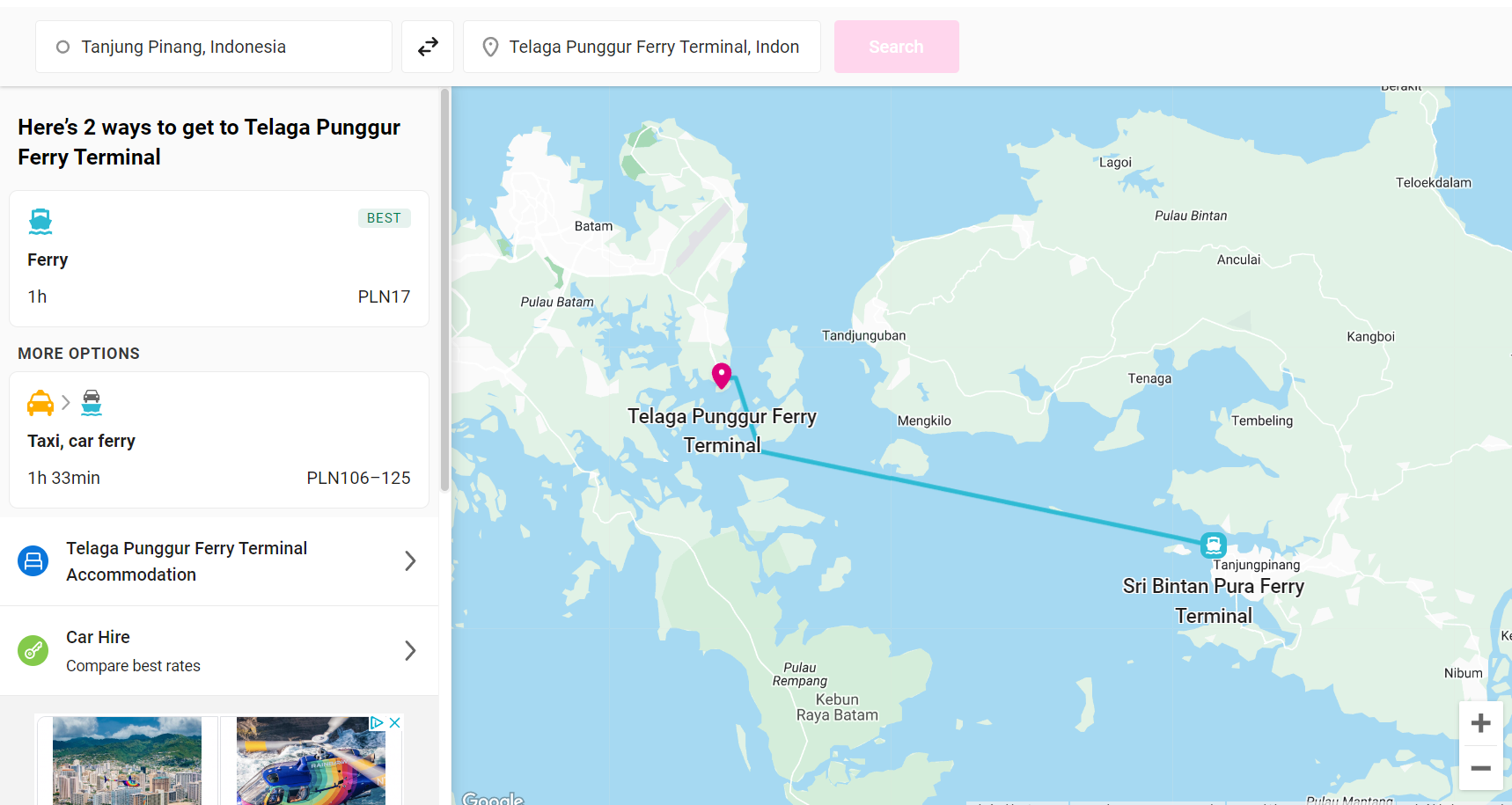Click the blue accommodation bed icon
The image size is (1512, 805).
(33, 561)
